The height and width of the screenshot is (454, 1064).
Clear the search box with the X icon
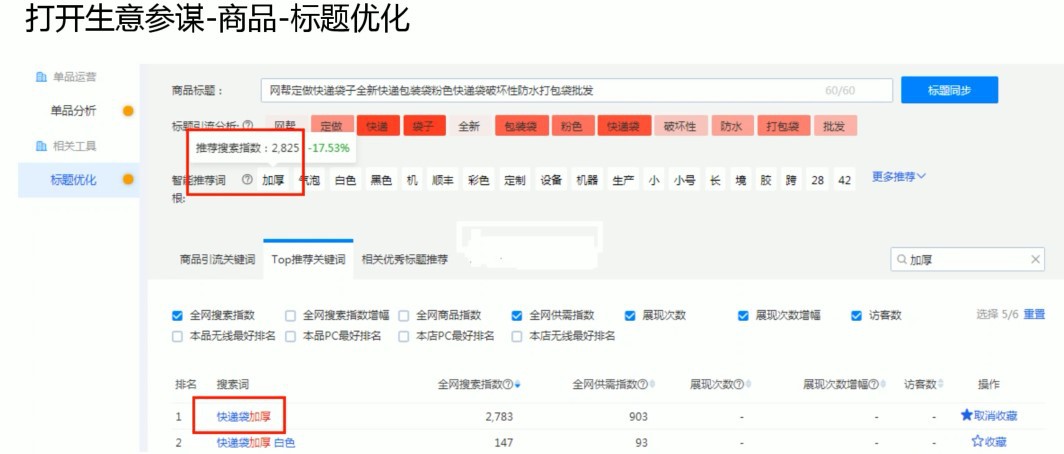[x=1038, y=260]
